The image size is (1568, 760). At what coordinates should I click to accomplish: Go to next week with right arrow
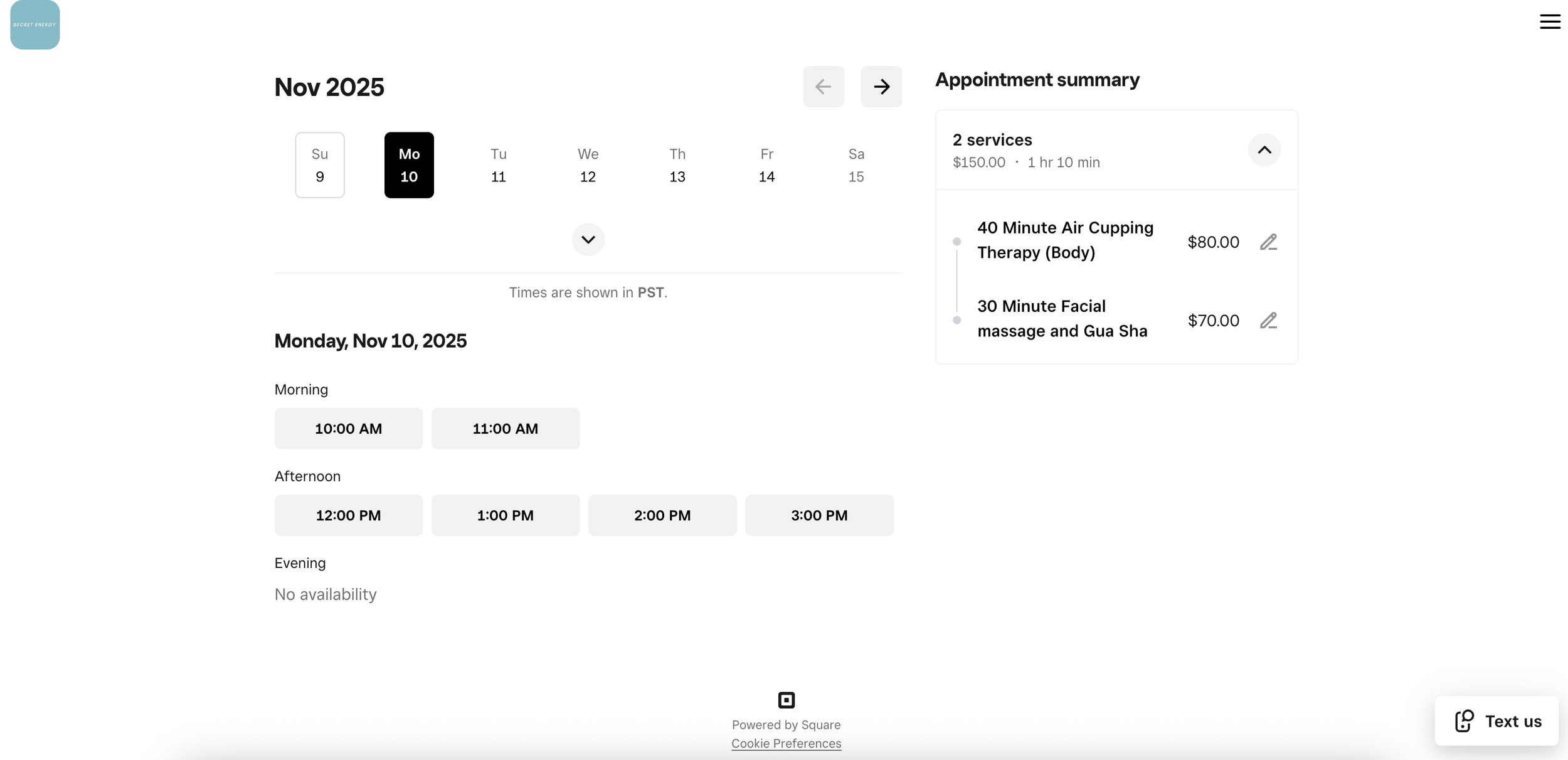pos(881,87)
